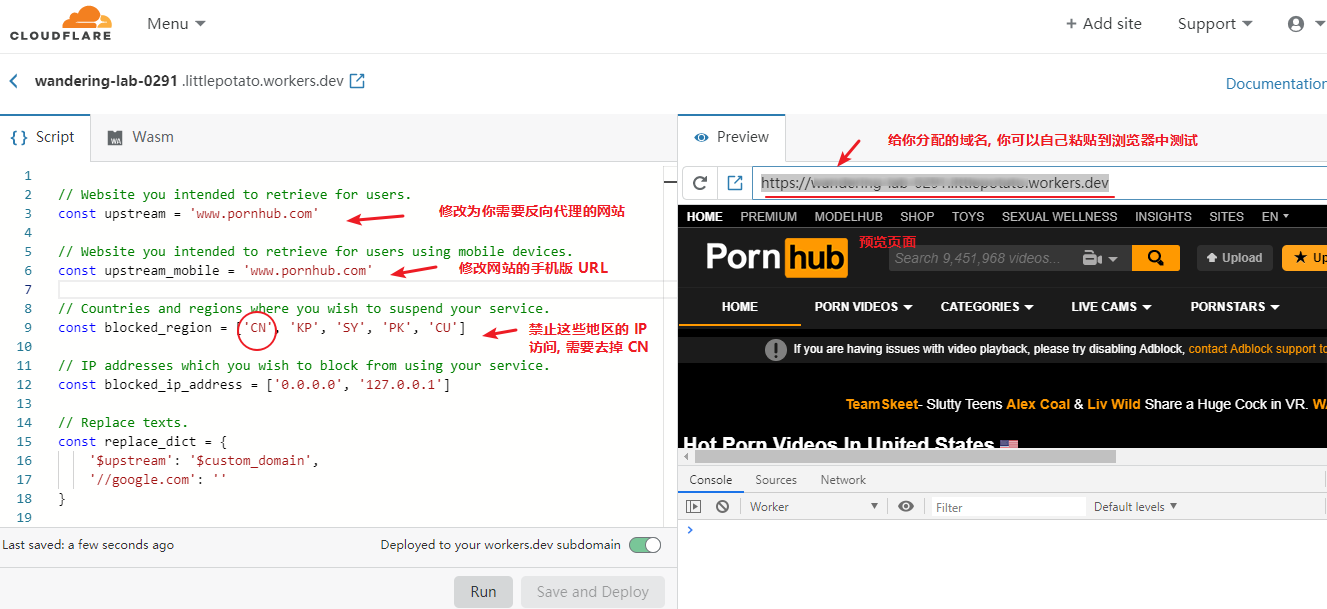Click wandering-lab-0291 worker name
The width and height of the screenshot is (1327, 609).
click(106, 81)
